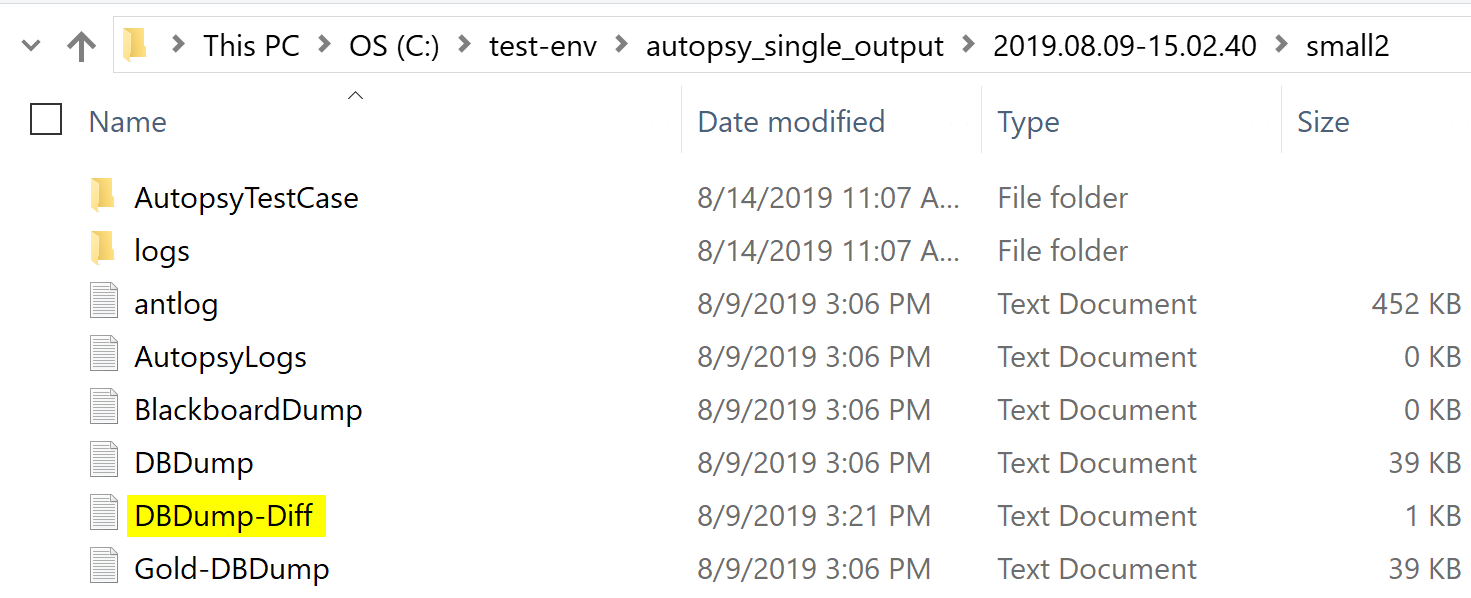
Task: Select the DBDump file name
Action: pos(193,462)
